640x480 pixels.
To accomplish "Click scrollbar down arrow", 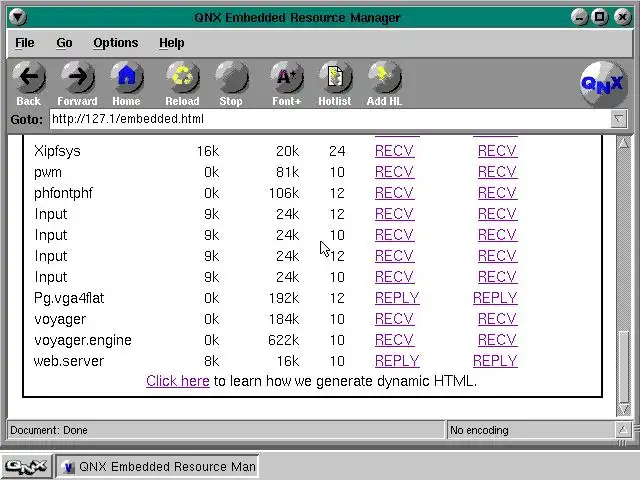I will (624, 409).
